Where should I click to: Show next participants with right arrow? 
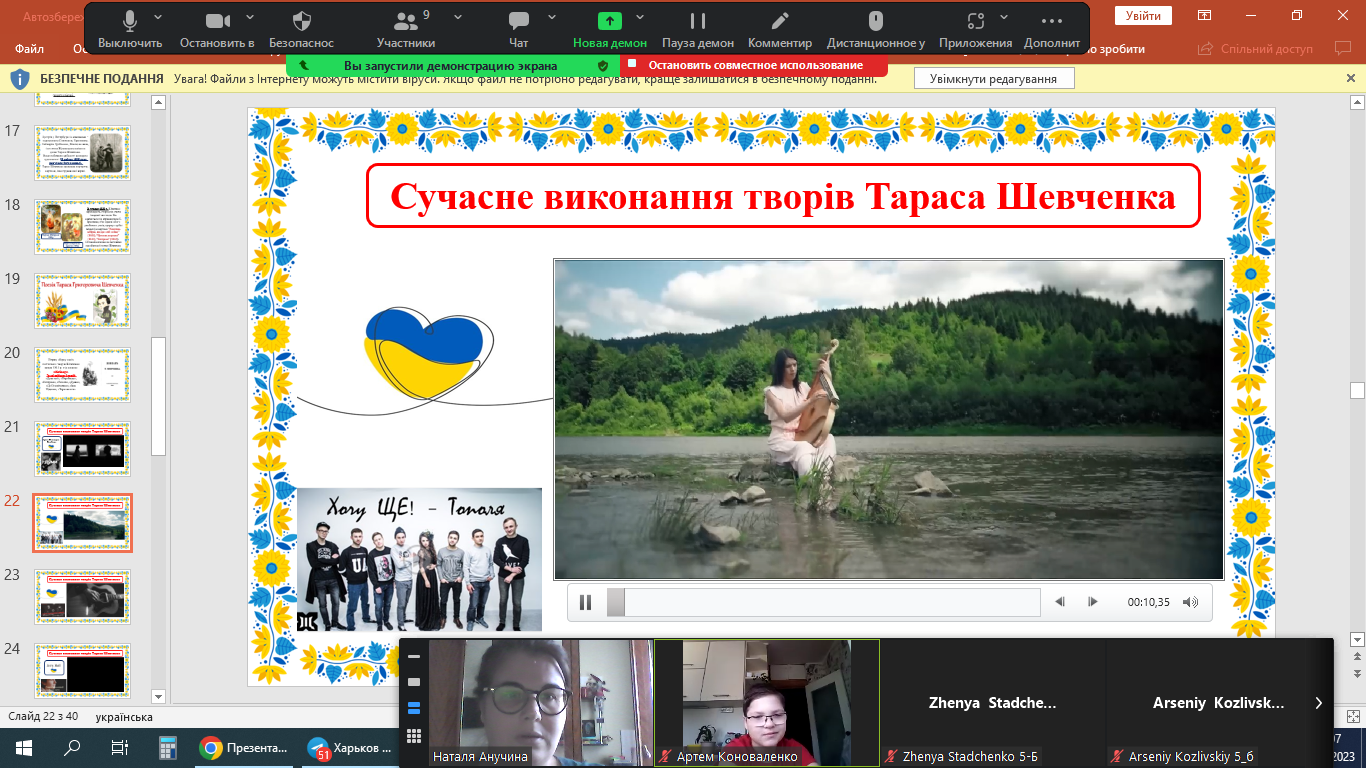click(1319, 703)
